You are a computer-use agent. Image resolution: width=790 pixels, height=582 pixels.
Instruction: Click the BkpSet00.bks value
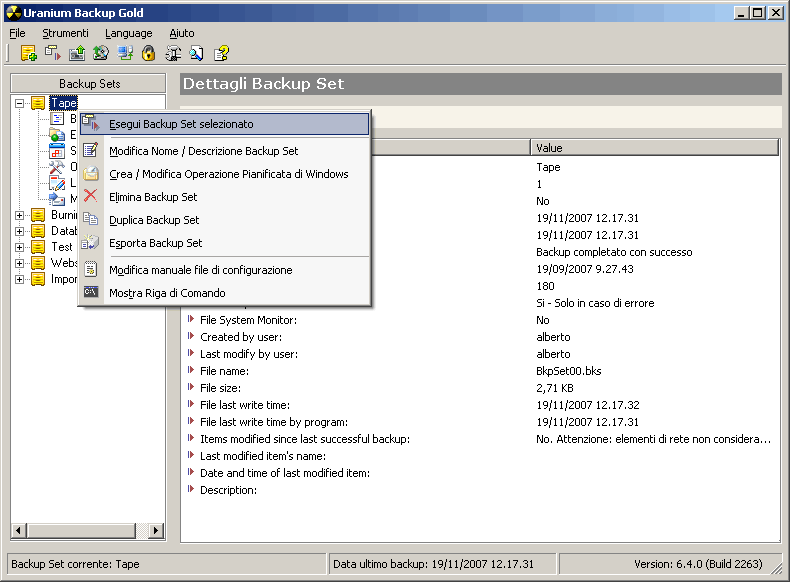569,371
